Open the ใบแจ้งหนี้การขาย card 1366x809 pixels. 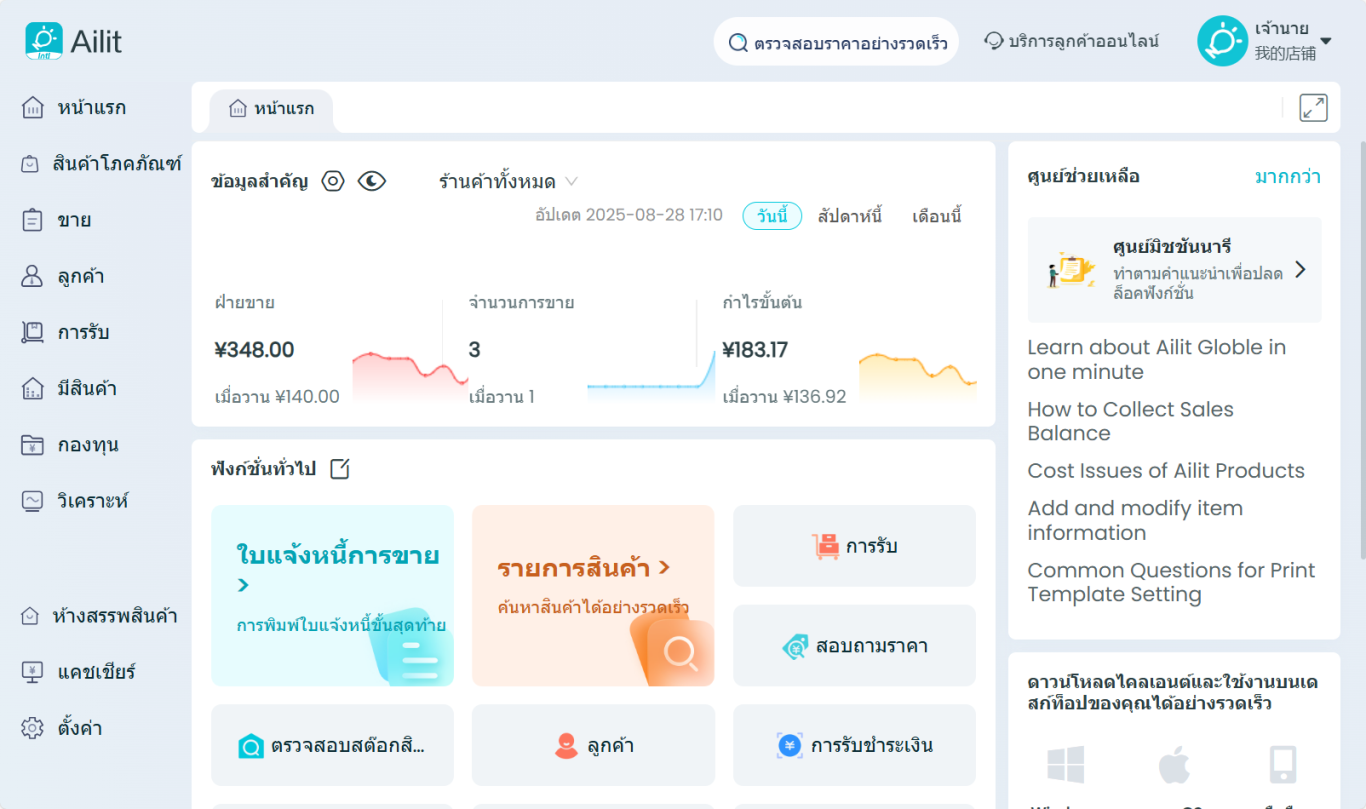(x=332, y=596)
